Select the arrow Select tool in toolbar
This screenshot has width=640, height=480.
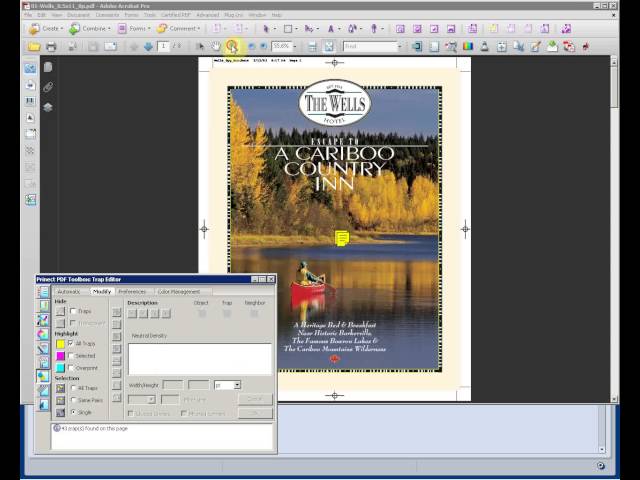tap(200, 46)
